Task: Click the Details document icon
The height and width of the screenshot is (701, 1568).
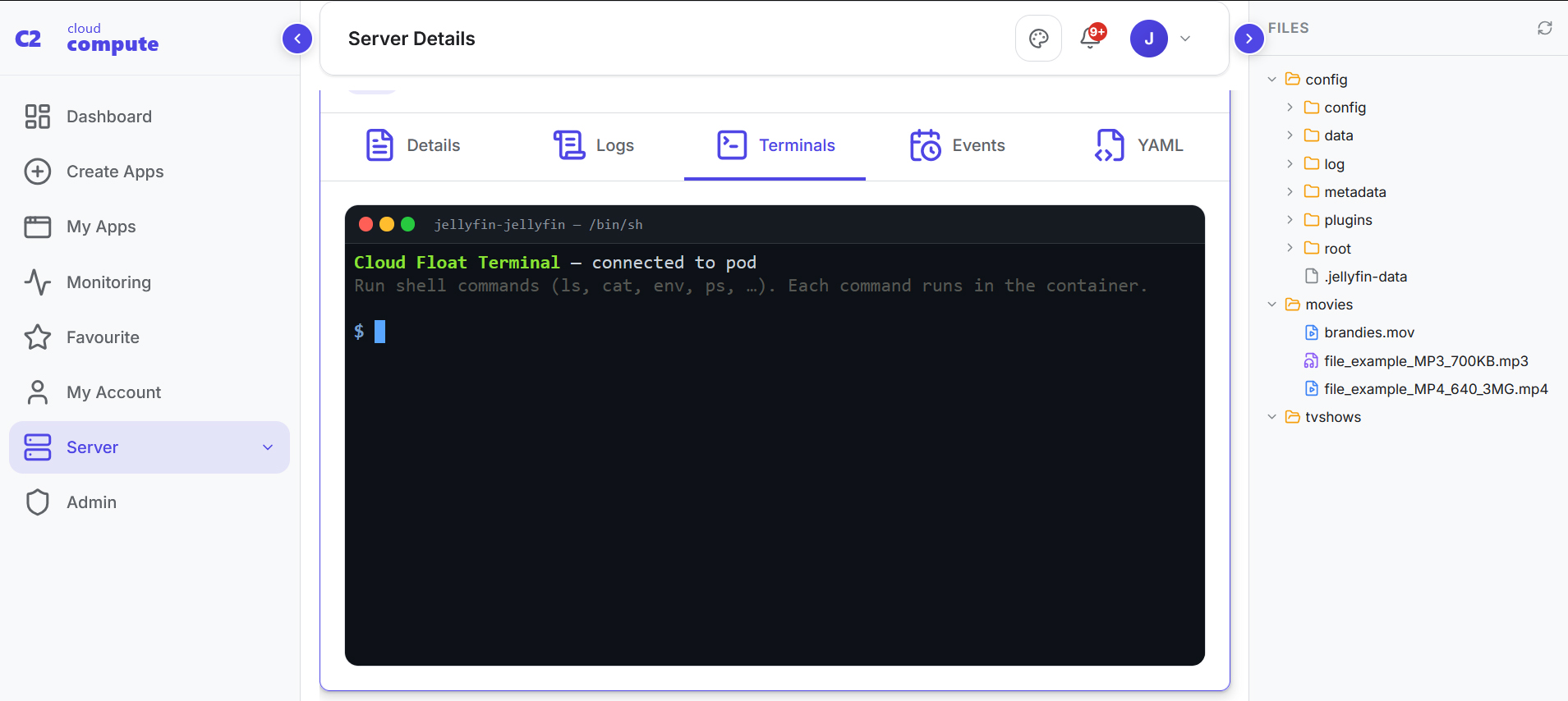Action: (379, 145)
